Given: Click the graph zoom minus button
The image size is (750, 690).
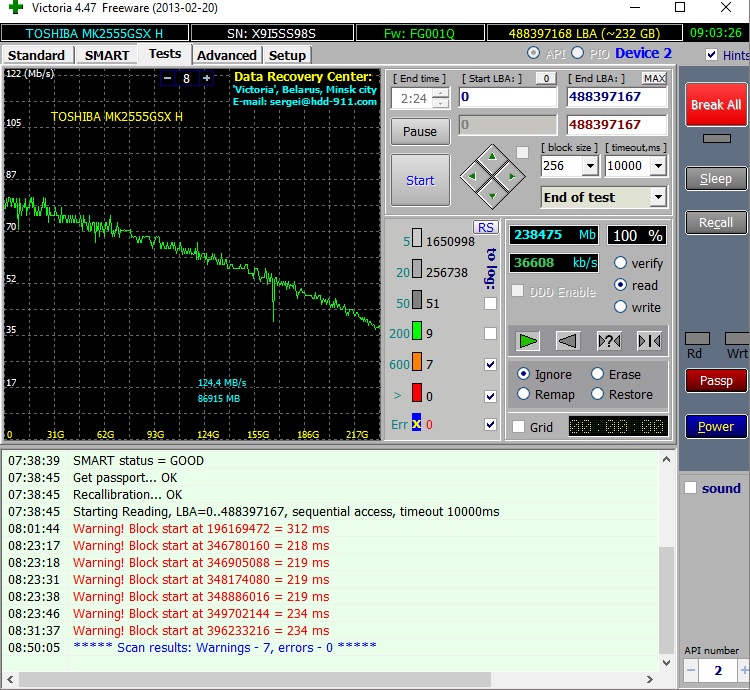Looking at the screenshot, I should point(167,78).
